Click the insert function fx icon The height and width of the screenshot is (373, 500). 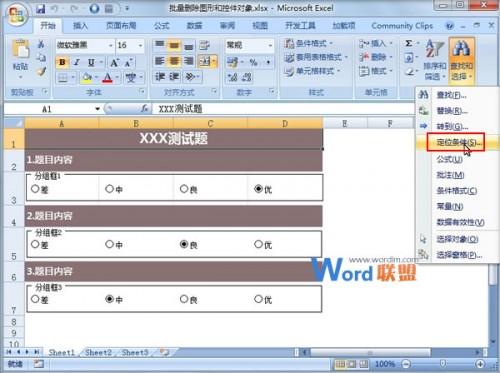tap(144, 109)
